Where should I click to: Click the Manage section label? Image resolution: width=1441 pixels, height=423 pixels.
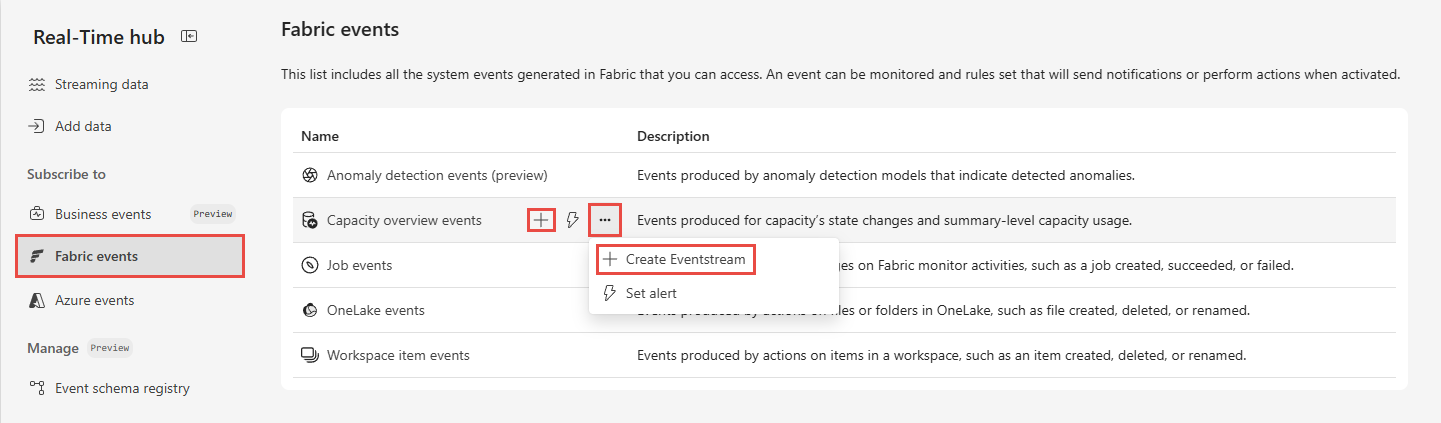(x=53, y=348)
